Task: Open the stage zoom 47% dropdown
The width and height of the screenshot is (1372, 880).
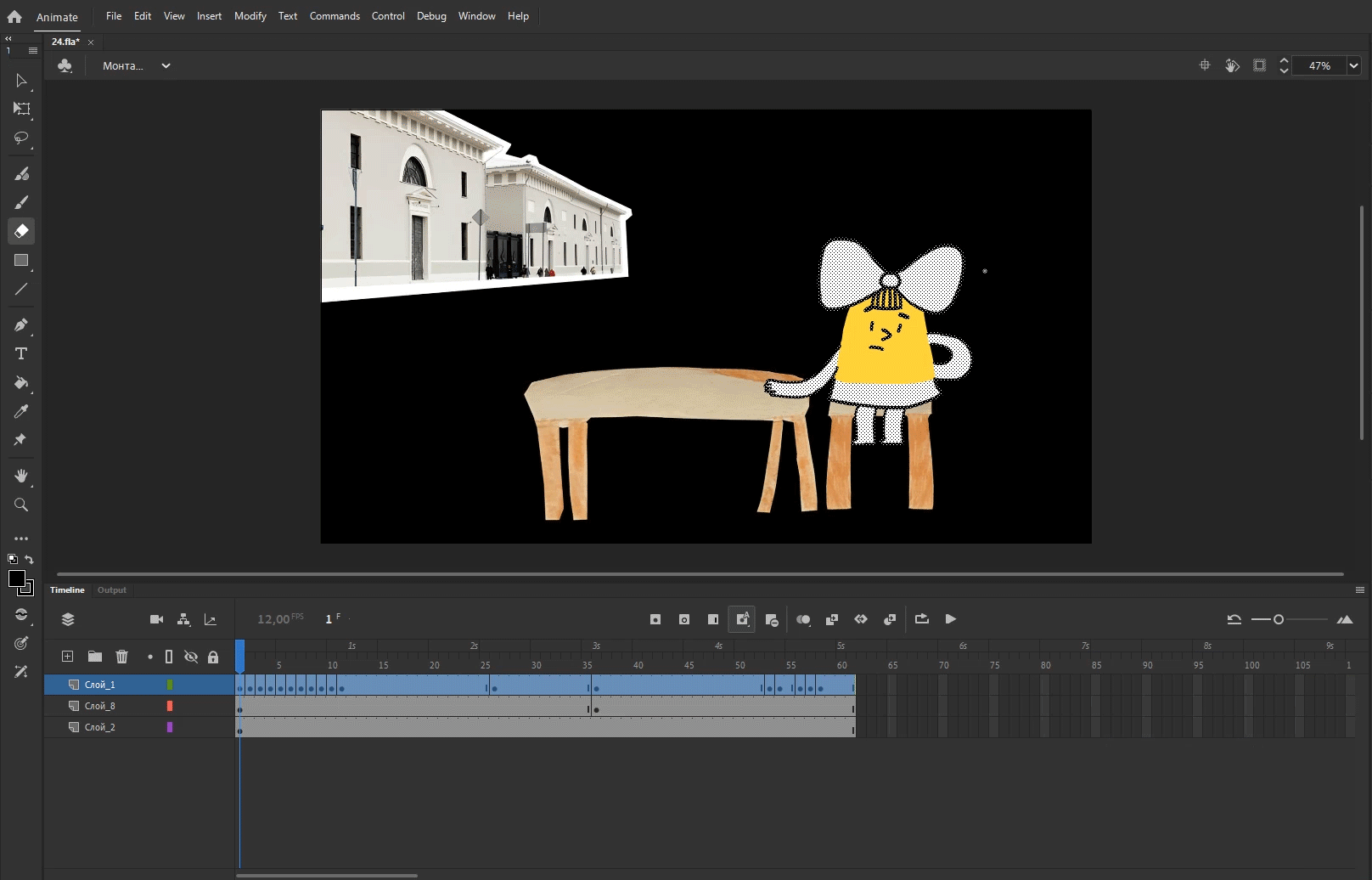Action: (x=1353, y=65)
